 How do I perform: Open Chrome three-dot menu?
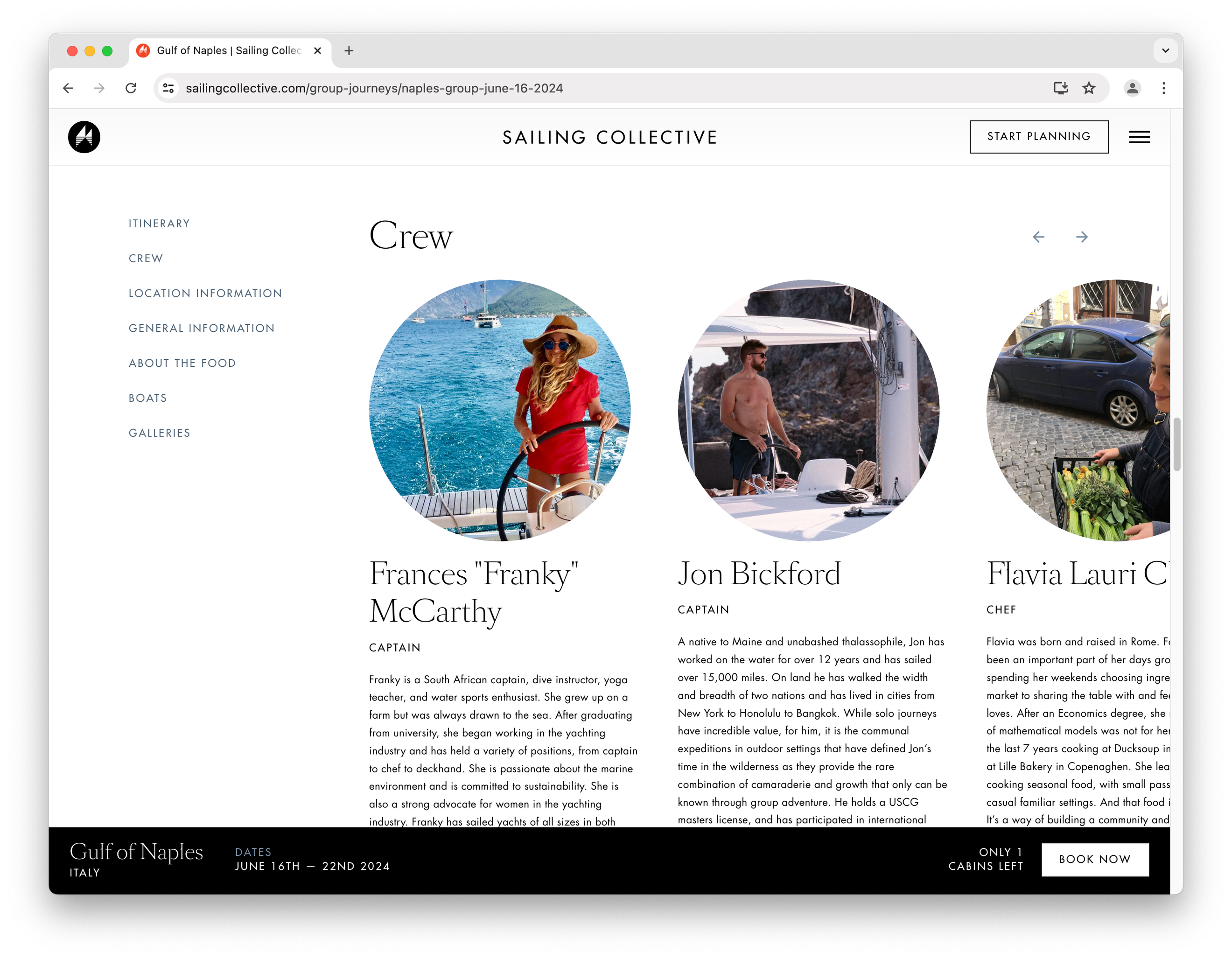pos(1164,88)
